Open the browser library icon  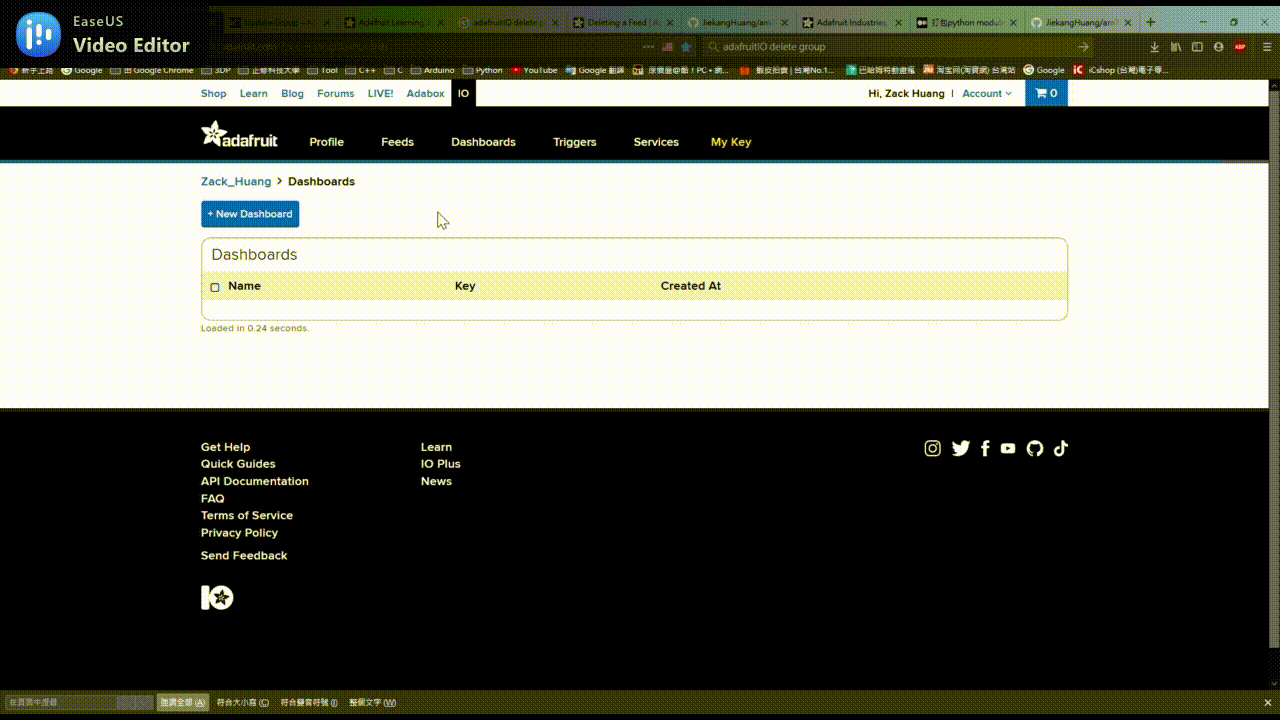1176,47
